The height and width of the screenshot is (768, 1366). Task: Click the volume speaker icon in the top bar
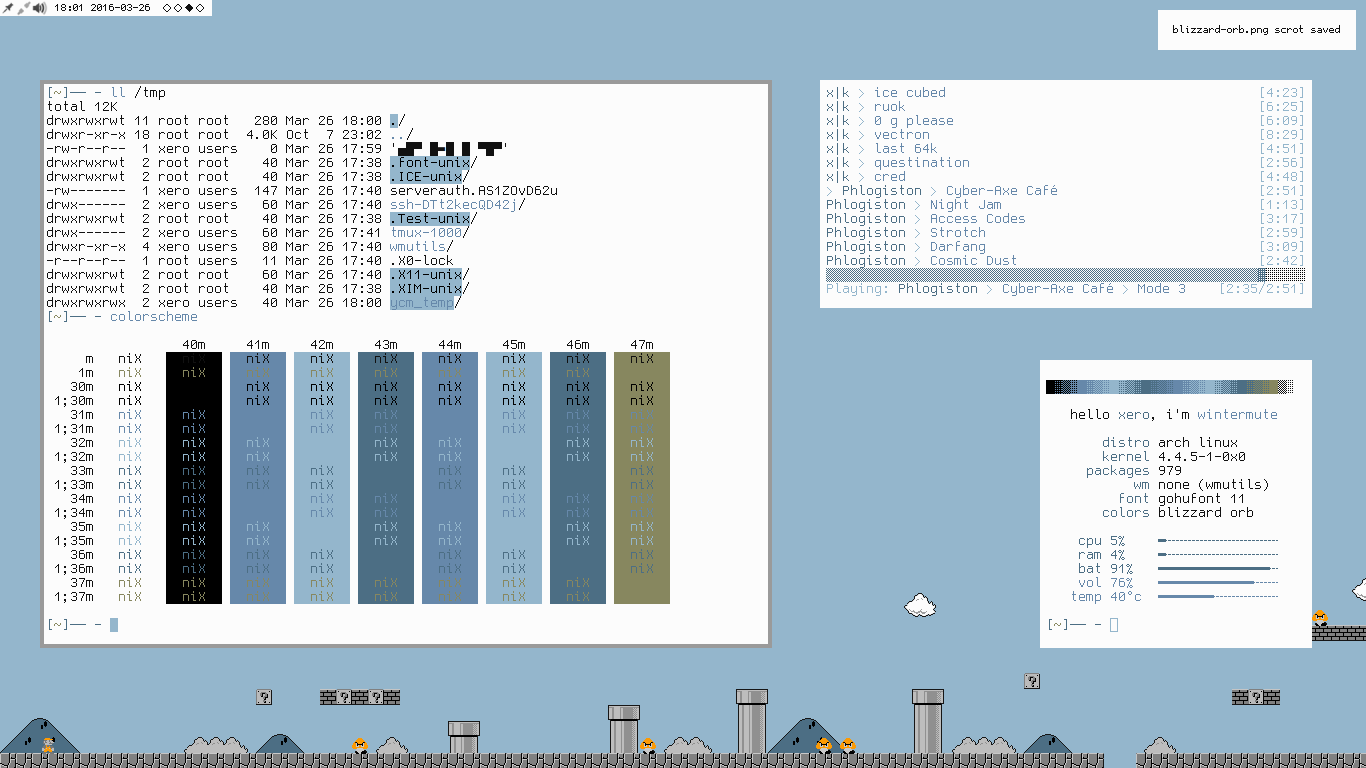(x=39, y=8)
